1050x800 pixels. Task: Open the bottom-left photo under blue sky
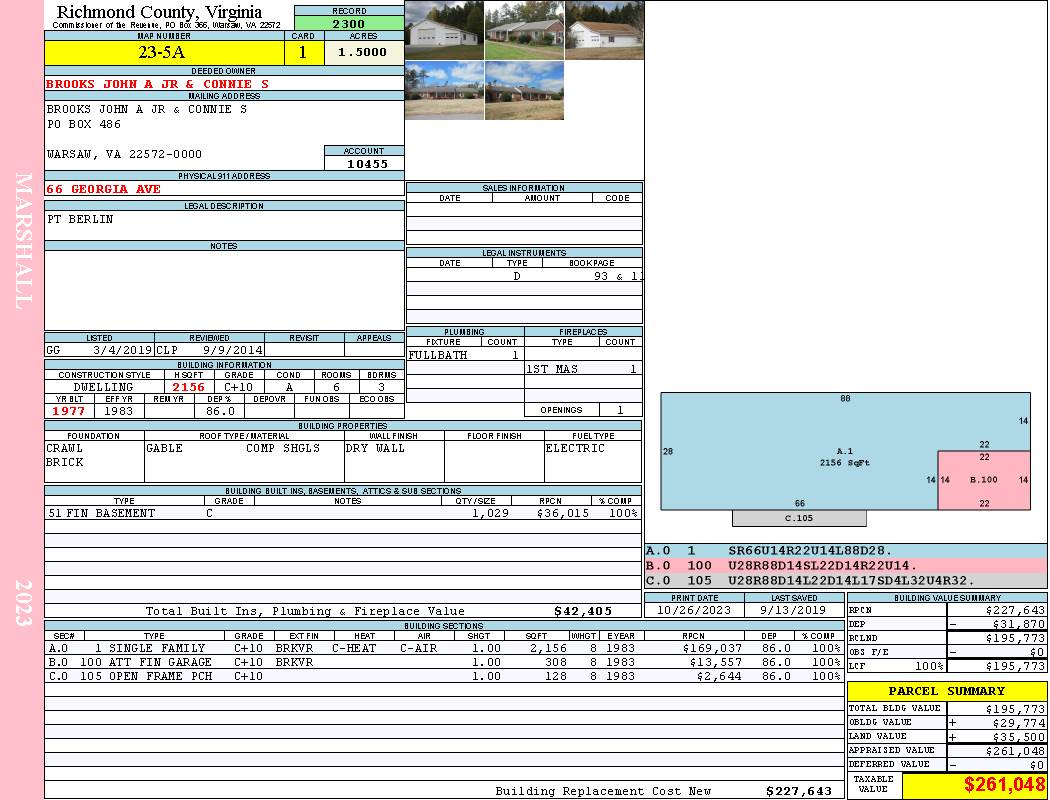444,91
